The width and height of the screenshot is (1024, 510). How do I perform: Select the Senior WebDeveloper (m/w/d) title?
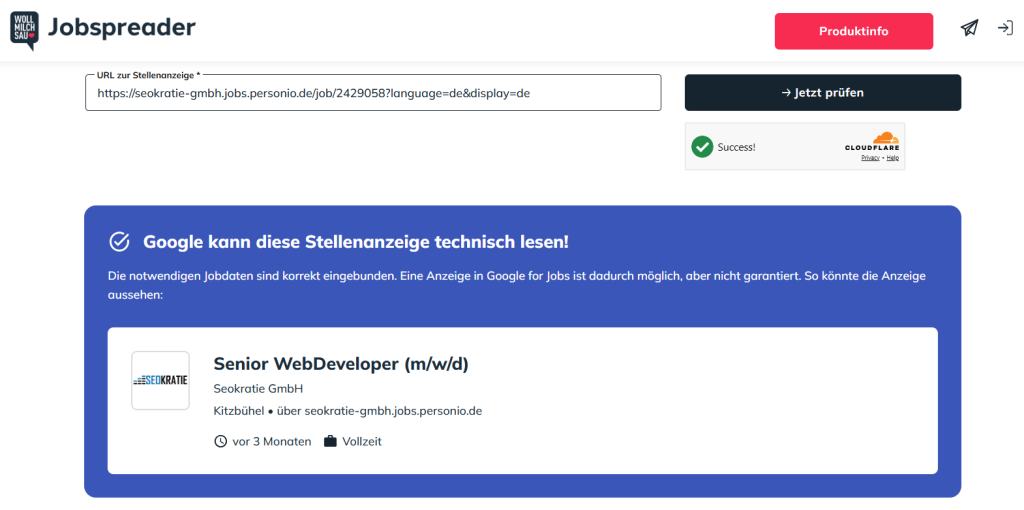[341, 364]
